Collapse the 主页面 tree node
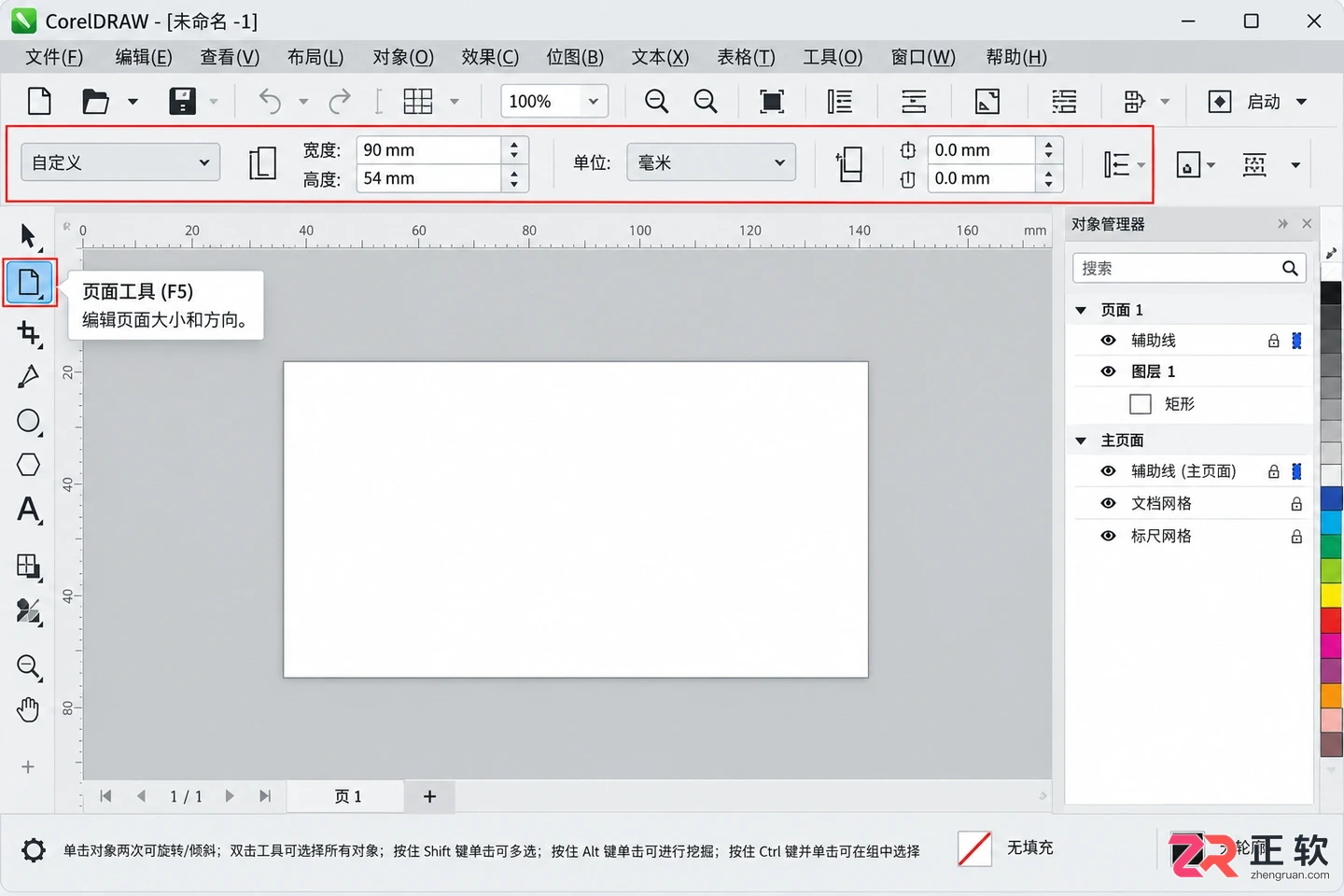The width and height of the screenshot is (1344, 896). [1081, 441]
